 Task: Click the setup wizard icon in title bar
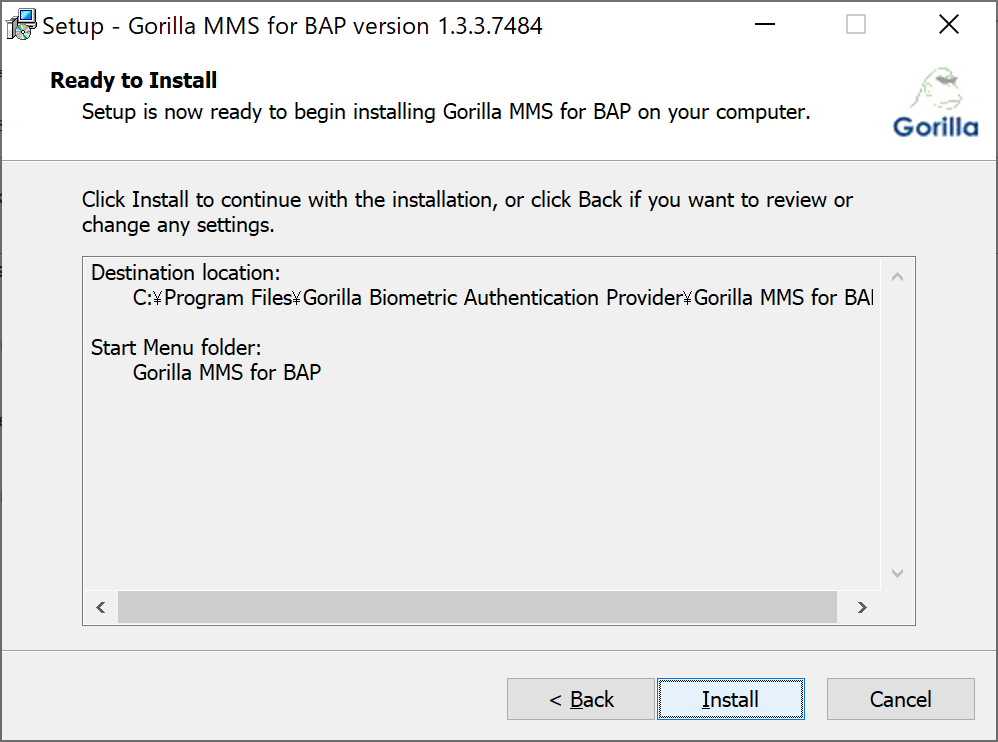coord(20,24)
